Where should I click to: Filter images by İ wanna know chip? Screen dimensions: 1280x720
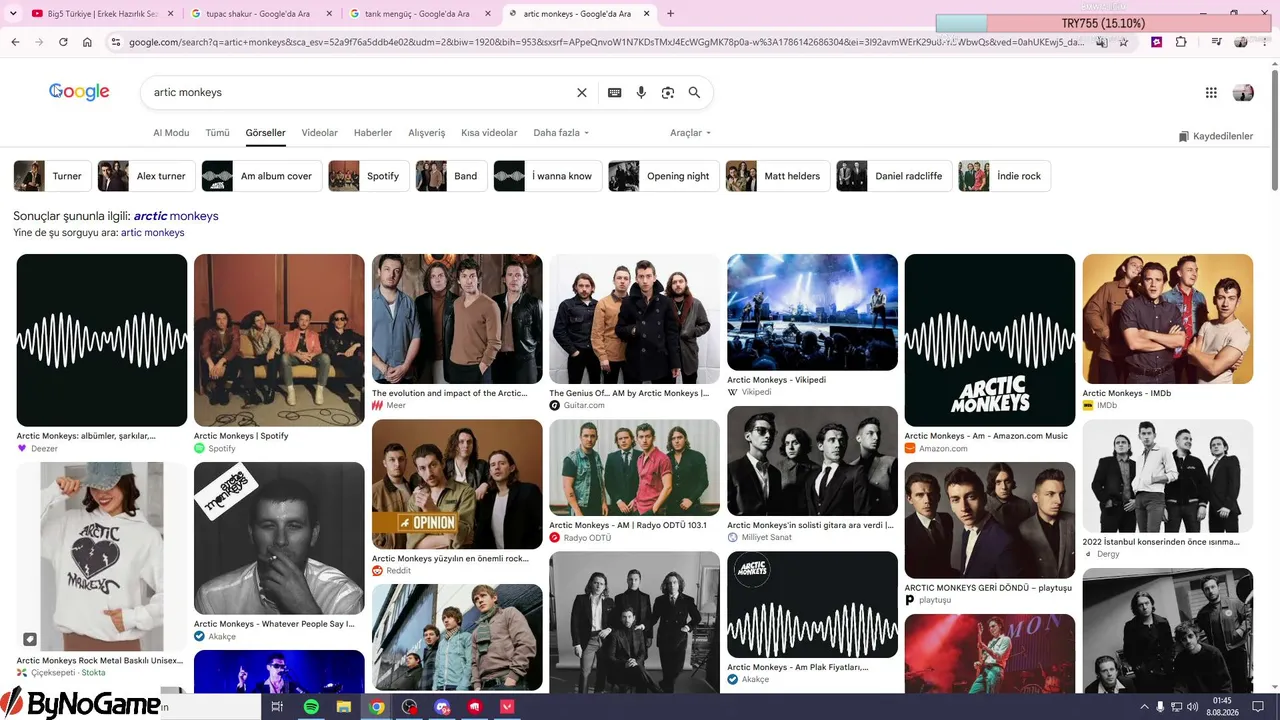[x=548, y=176]
